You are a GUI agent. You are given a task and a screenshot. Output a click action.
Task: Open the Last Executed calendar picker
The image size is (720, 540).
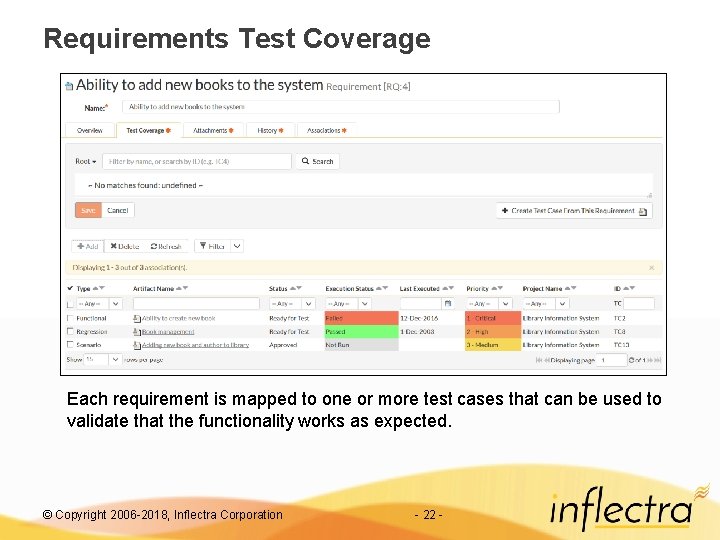click(x=448, y=303)
